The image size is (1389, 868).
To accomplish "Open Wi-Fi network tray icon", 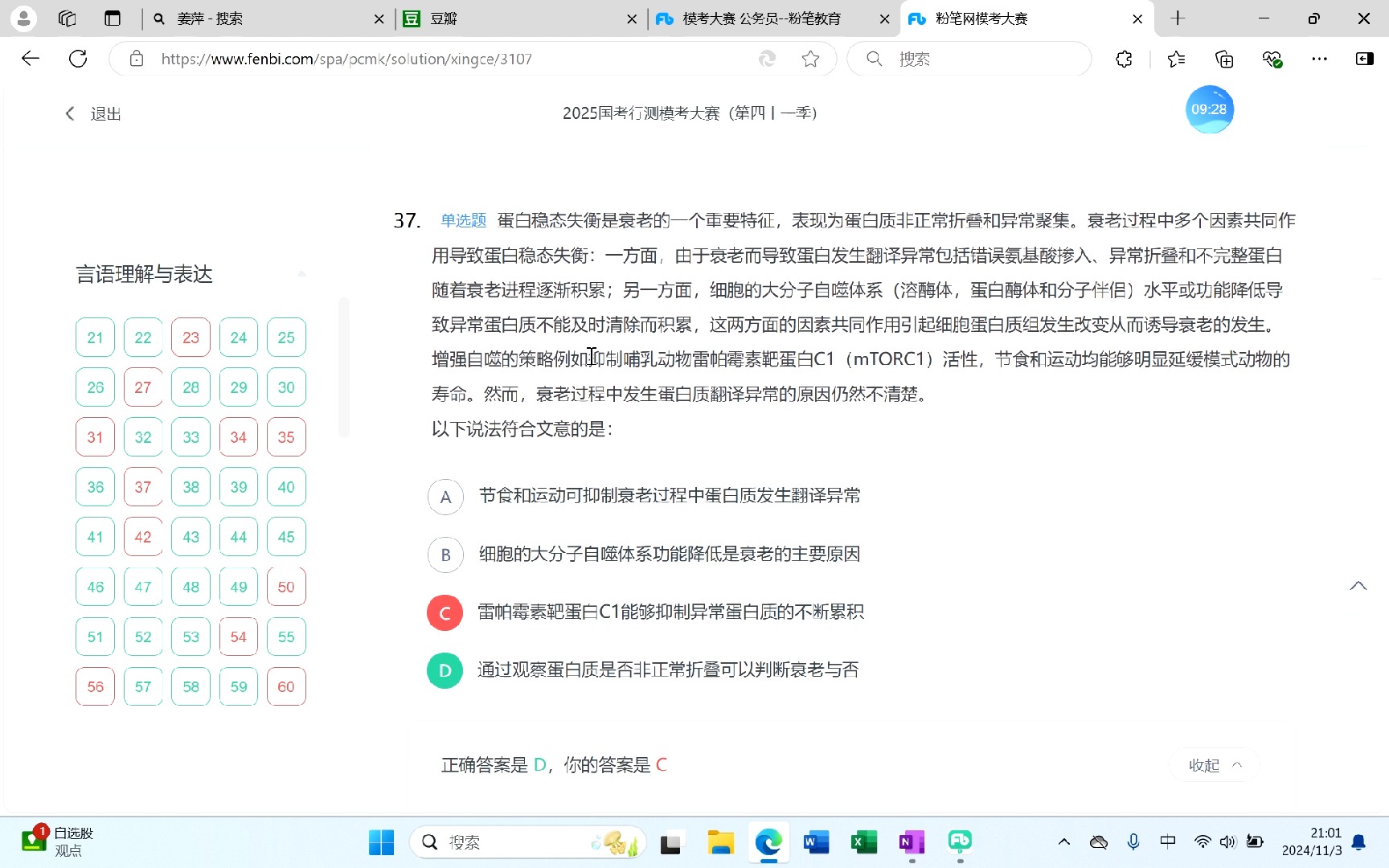I will click(1203, 841).
